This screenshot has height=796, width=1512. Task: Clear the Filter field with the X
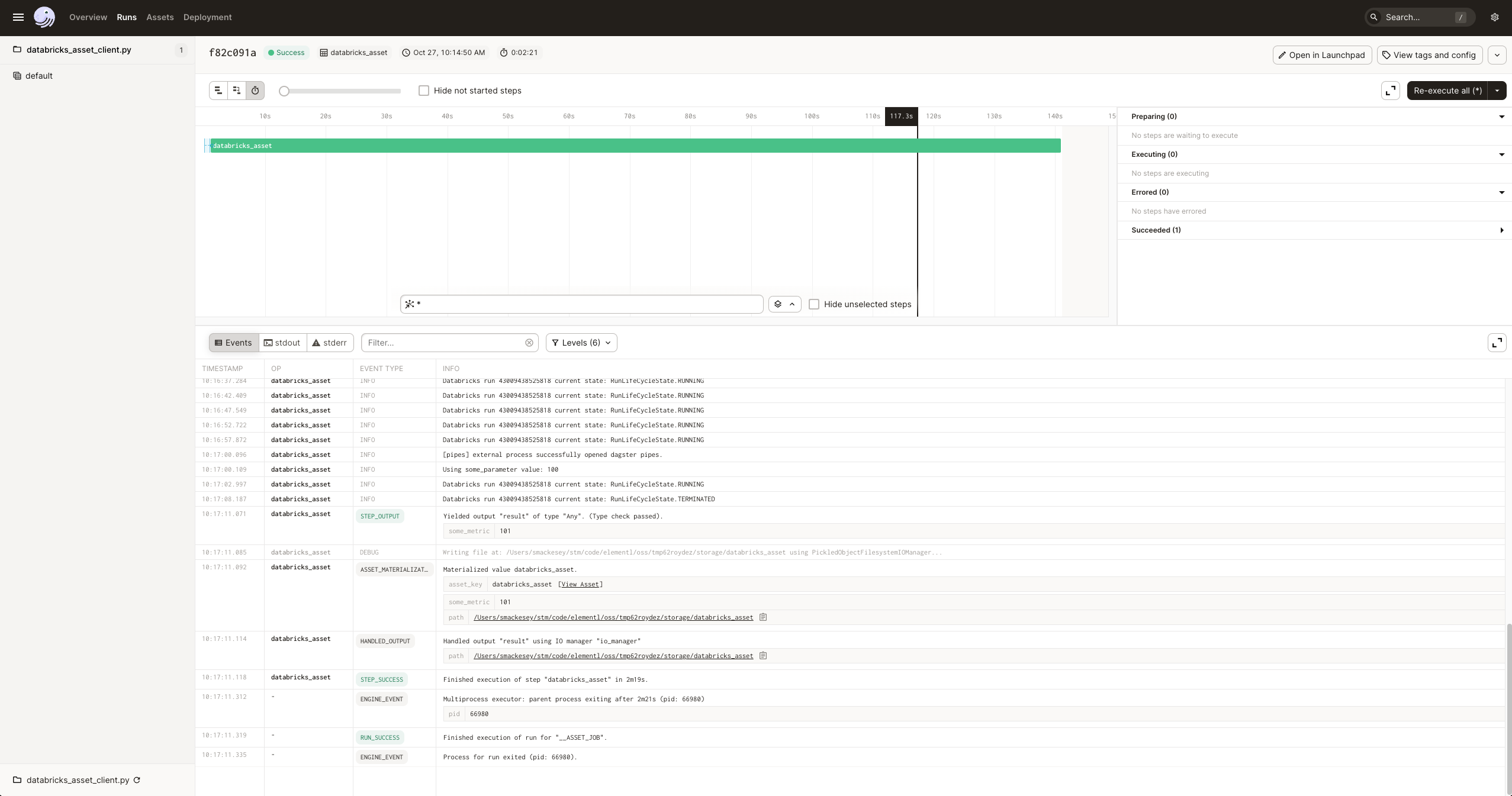click(x=529, y=343)
